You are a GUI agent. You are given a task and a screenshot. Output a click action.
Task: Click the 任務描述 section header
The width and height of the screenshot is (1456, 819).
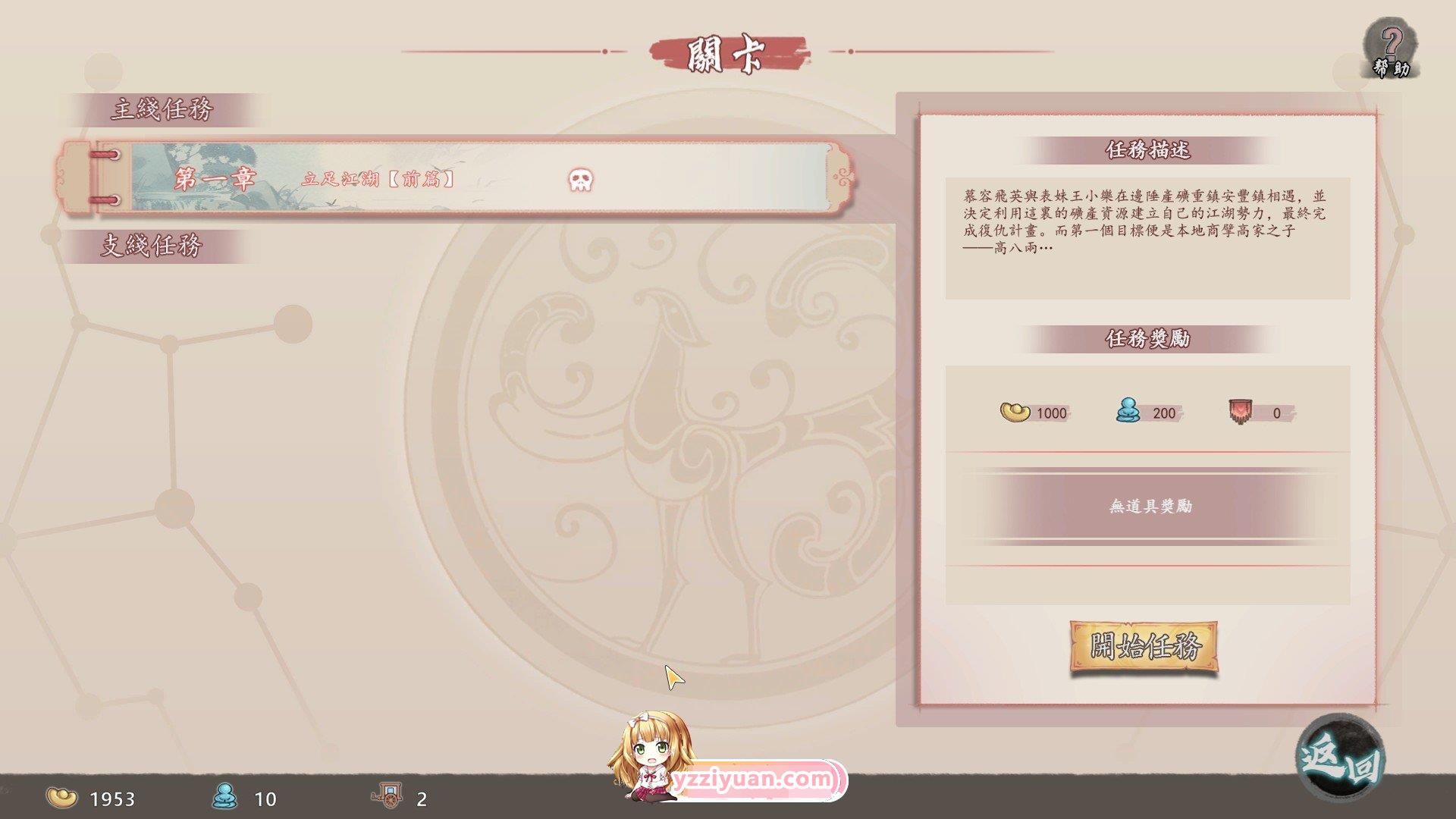coord(1147,150)
